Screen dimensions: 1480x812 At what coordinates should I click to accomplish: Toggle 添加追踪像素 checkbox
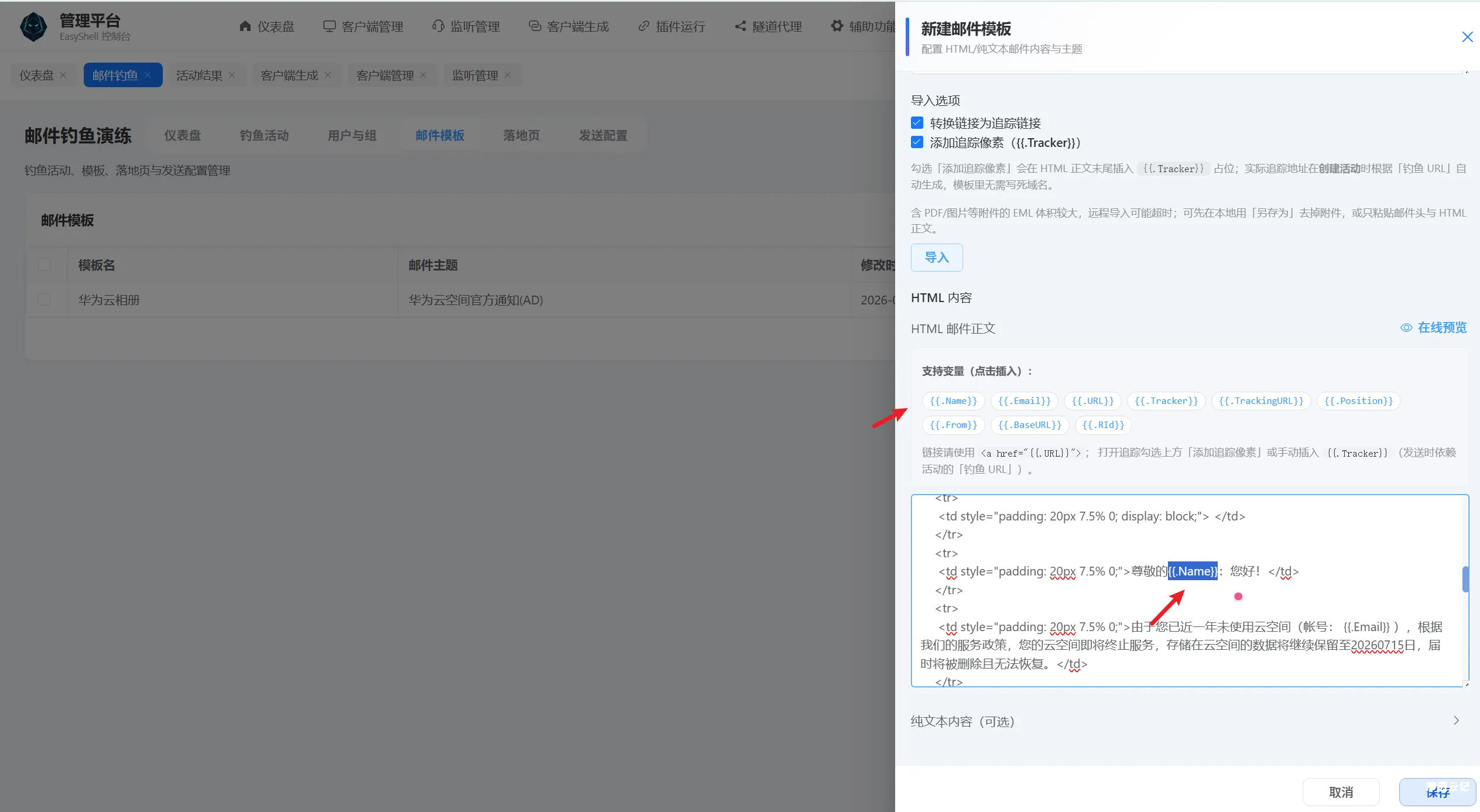click(x=917, y=142)
